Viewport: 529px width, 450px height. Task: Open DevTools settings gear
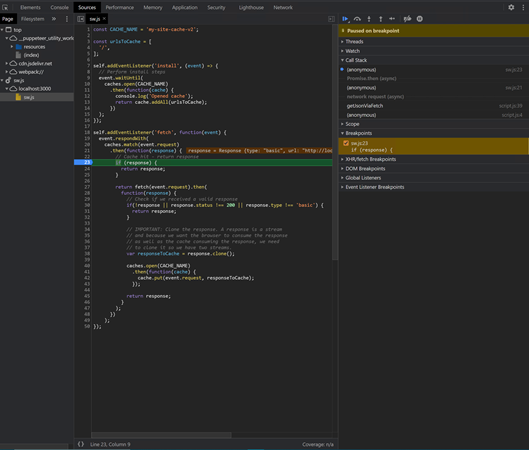pos(511,7)
